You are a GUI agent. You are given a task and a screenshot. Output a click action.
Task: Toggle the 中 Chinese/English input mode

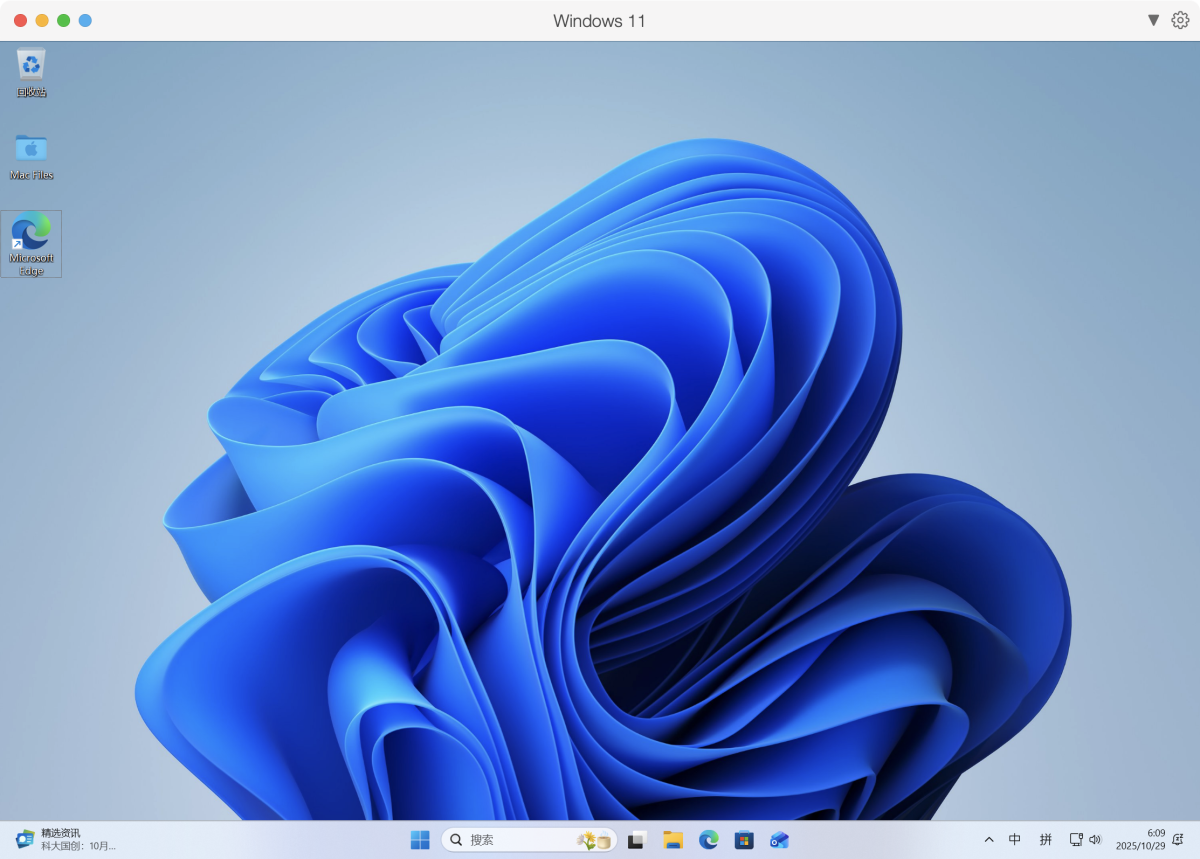point(1015,840)
